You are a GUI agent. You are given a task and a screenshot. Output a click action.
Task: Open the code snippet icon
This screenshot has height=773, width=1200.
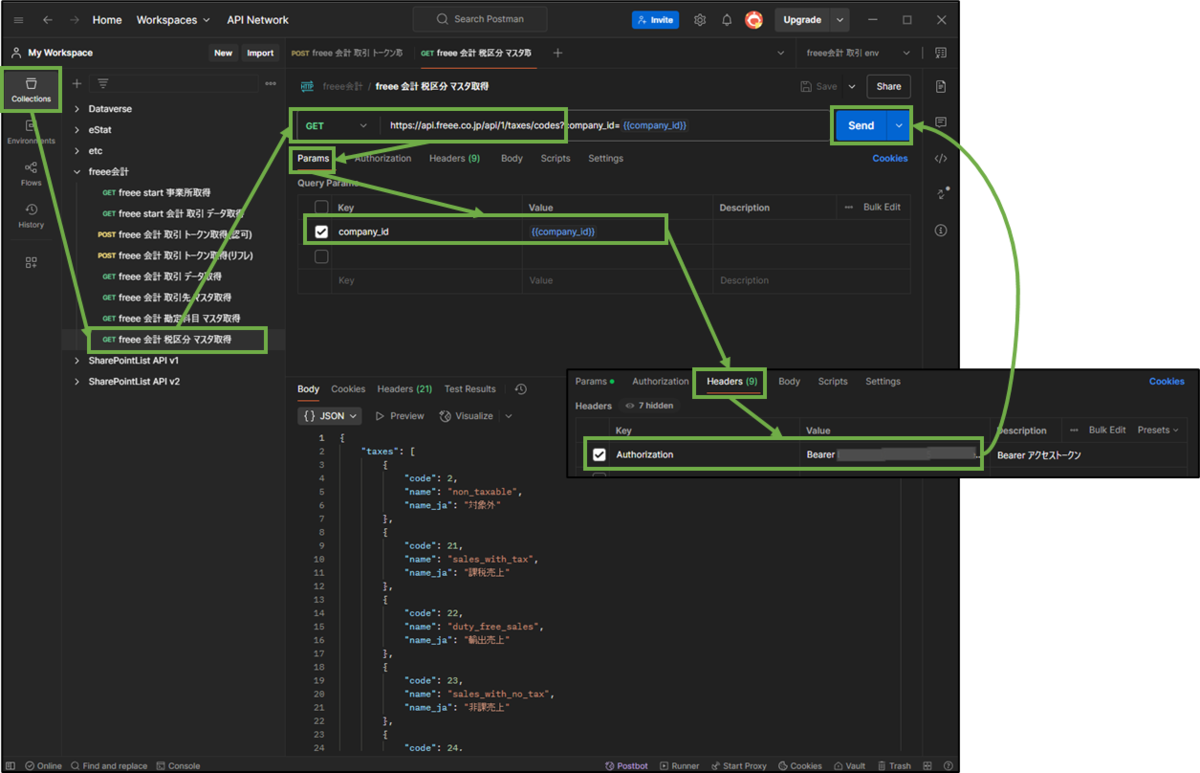pos(940,158)
